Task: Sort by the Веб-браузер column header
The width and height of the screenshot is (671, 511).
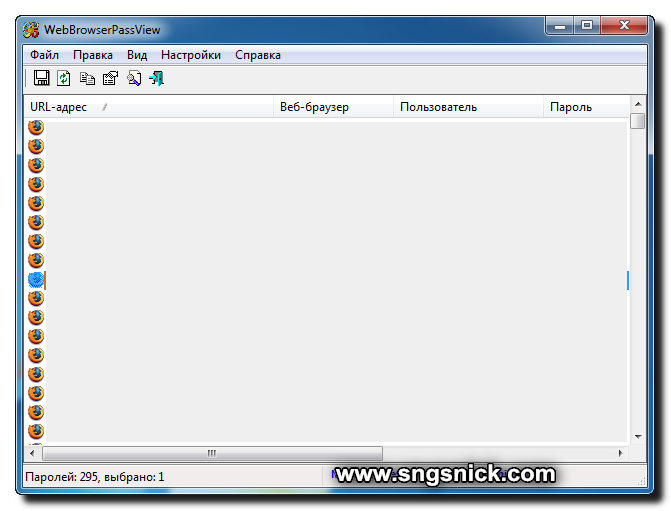Action: pos(333,107)
